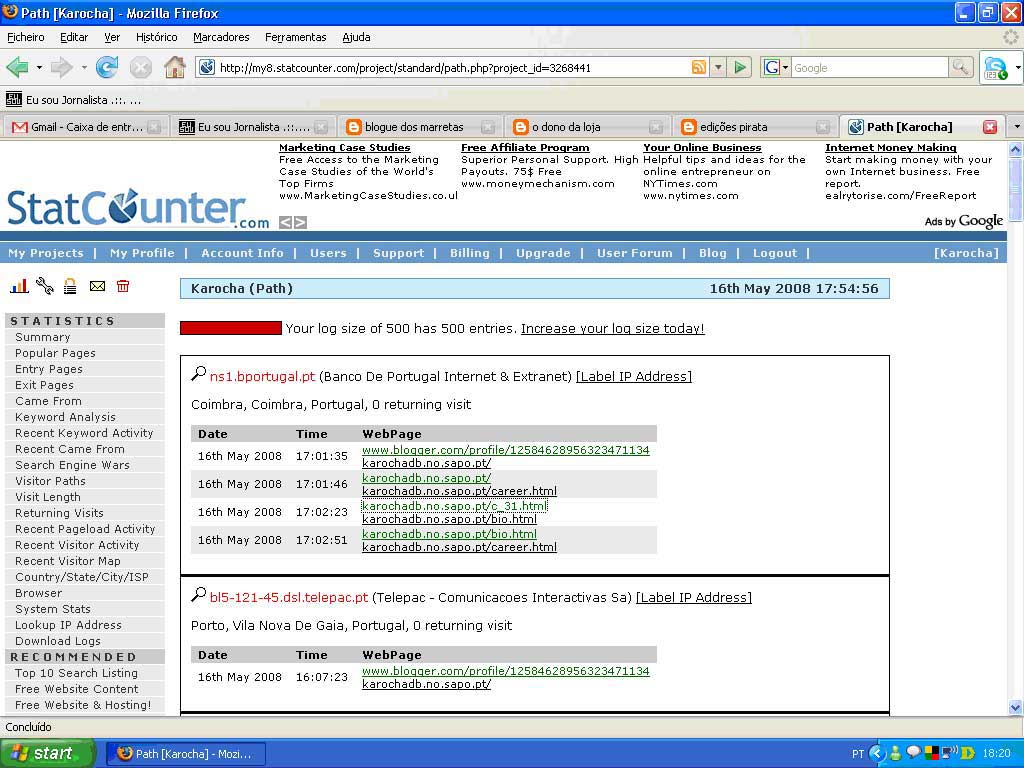Open the Back history dropdown arrow
This screenshot has width=1024, height=768.
pos(39,67)
